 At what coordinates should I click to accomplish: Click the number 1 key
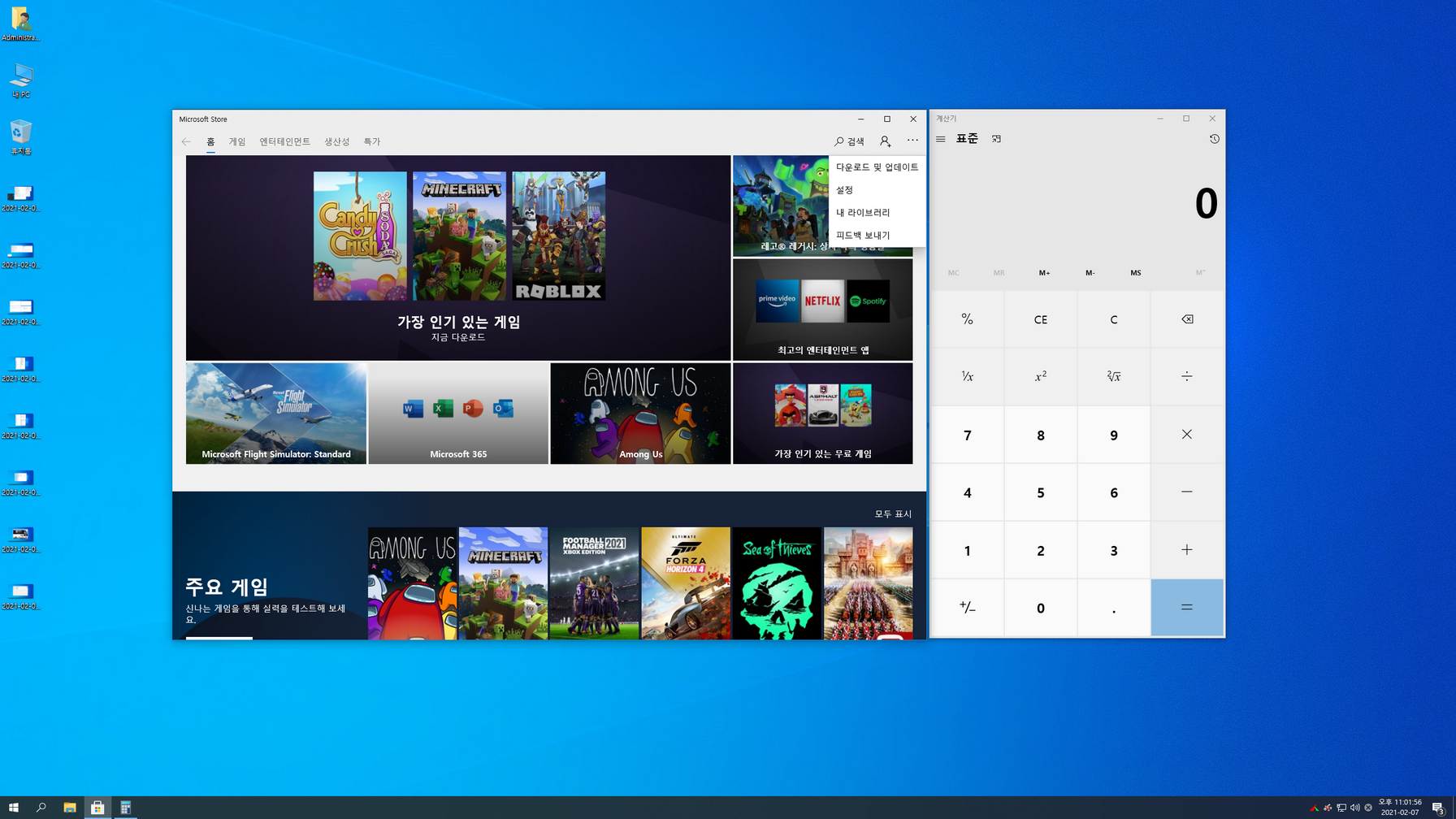967,550
